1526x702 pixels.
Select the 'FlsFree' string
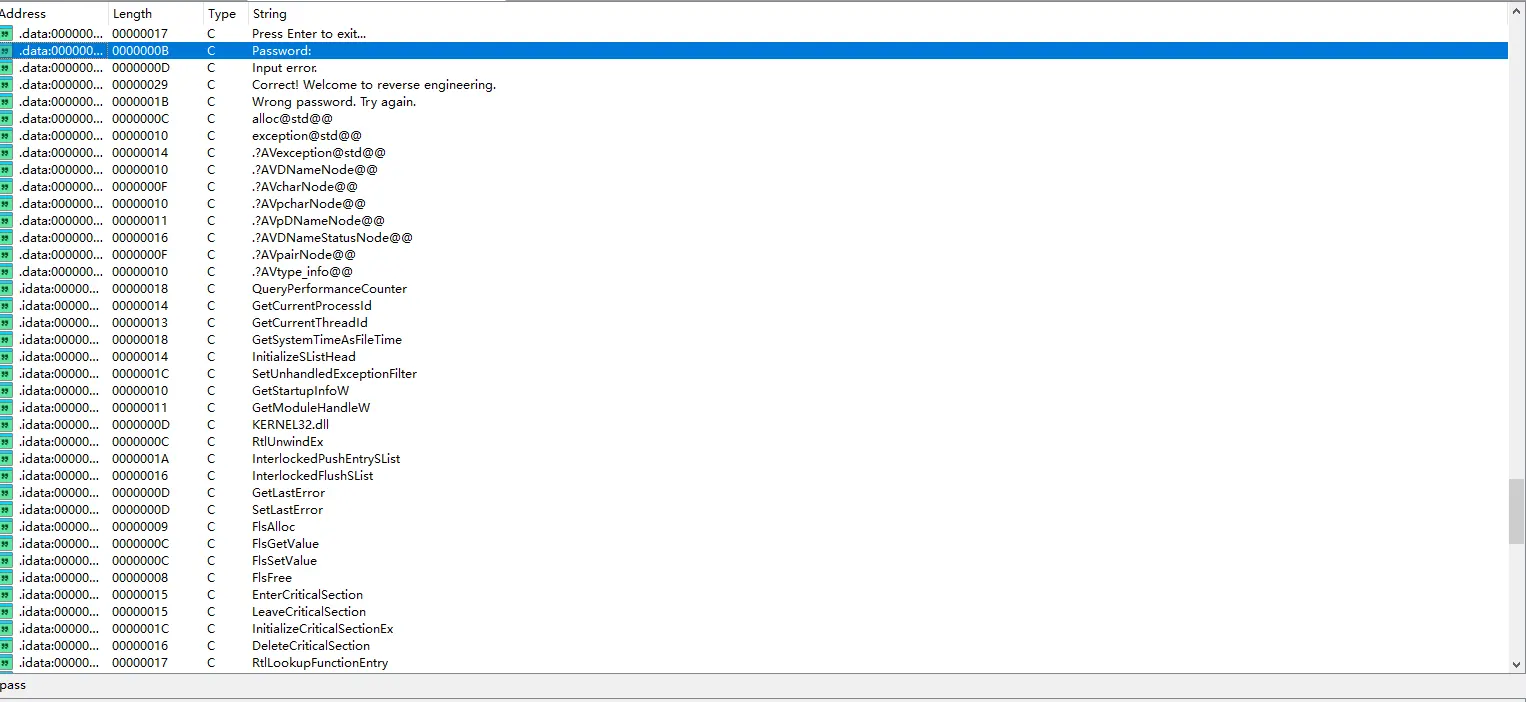272,578
